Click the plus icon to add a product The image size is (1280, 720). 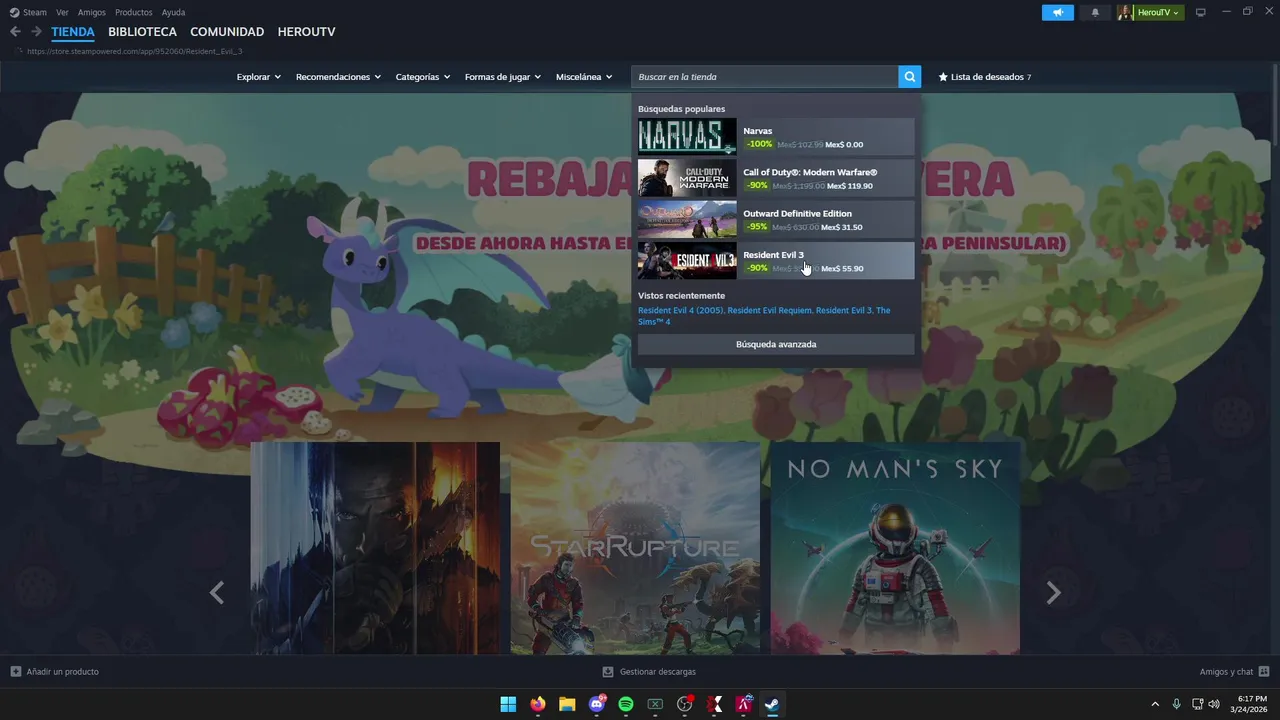point(15,672)
